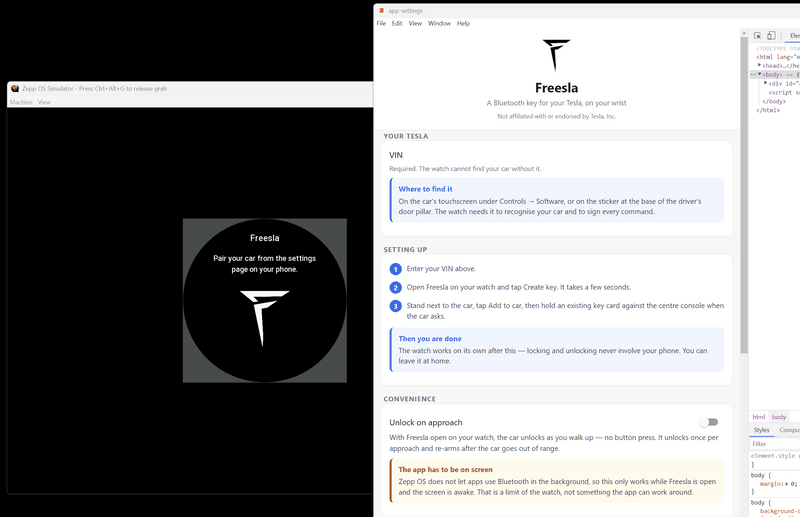Toggle the DevTools device toolbar icon
Screen dimensions: 800x517
[771, 35]
